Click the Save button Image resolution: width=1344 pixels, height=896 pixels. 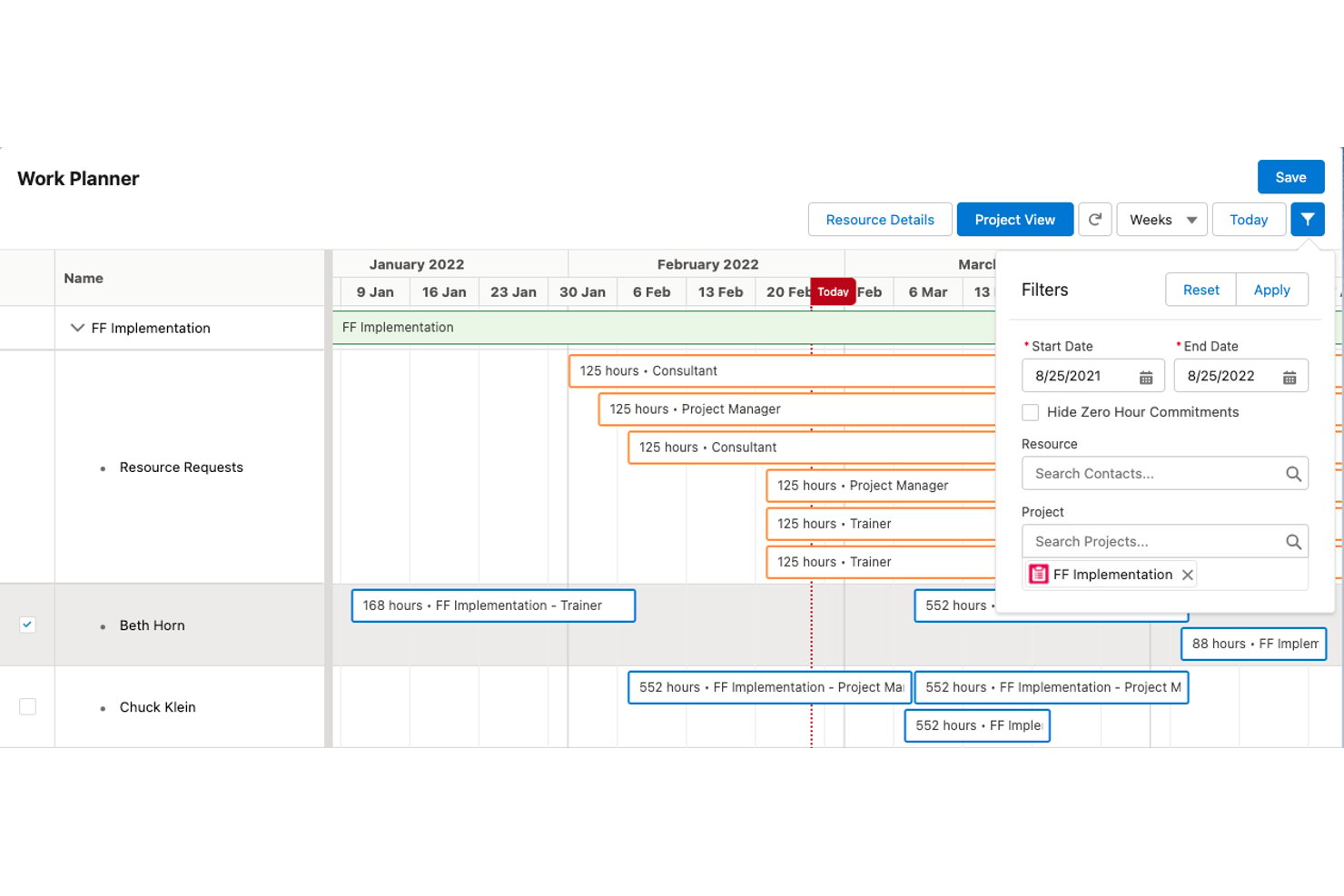click(x=1290, y=177)
